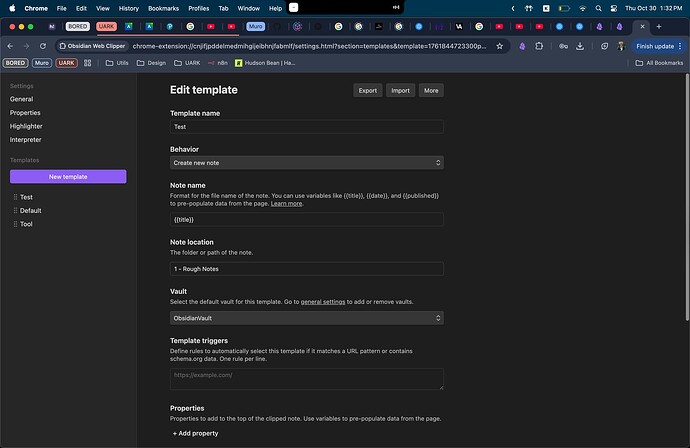Click the drag handle beside Default template
690x448 pixels.
(x=15, y=210)
